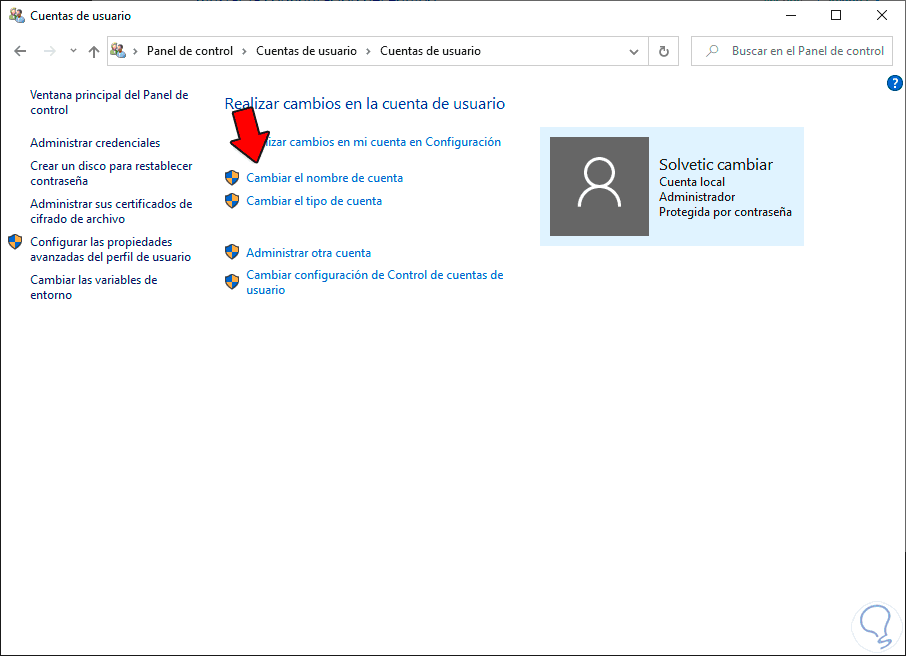Screen dimensions: 906x656
Task: Open 'Cambiar configuración de Control de cuentas de usuario'
Action: point(374,283)
